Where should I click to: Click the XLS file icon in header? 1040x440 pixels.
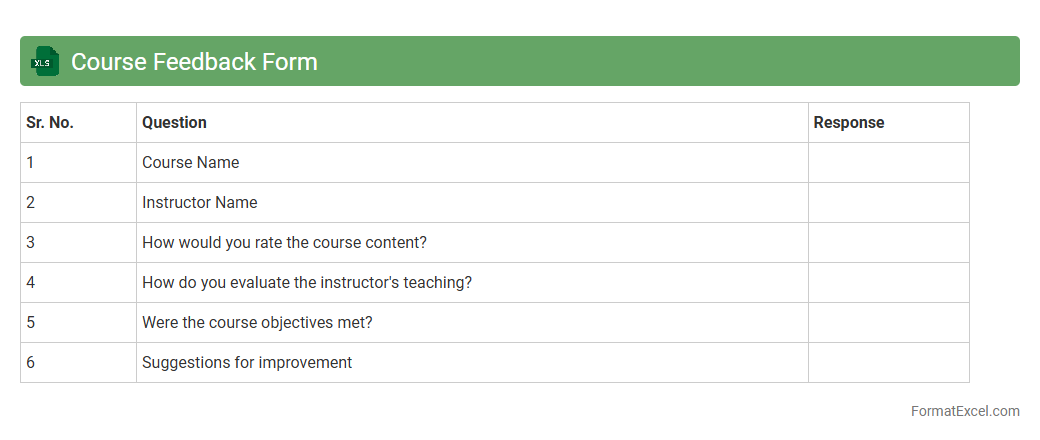click(46, 62)
